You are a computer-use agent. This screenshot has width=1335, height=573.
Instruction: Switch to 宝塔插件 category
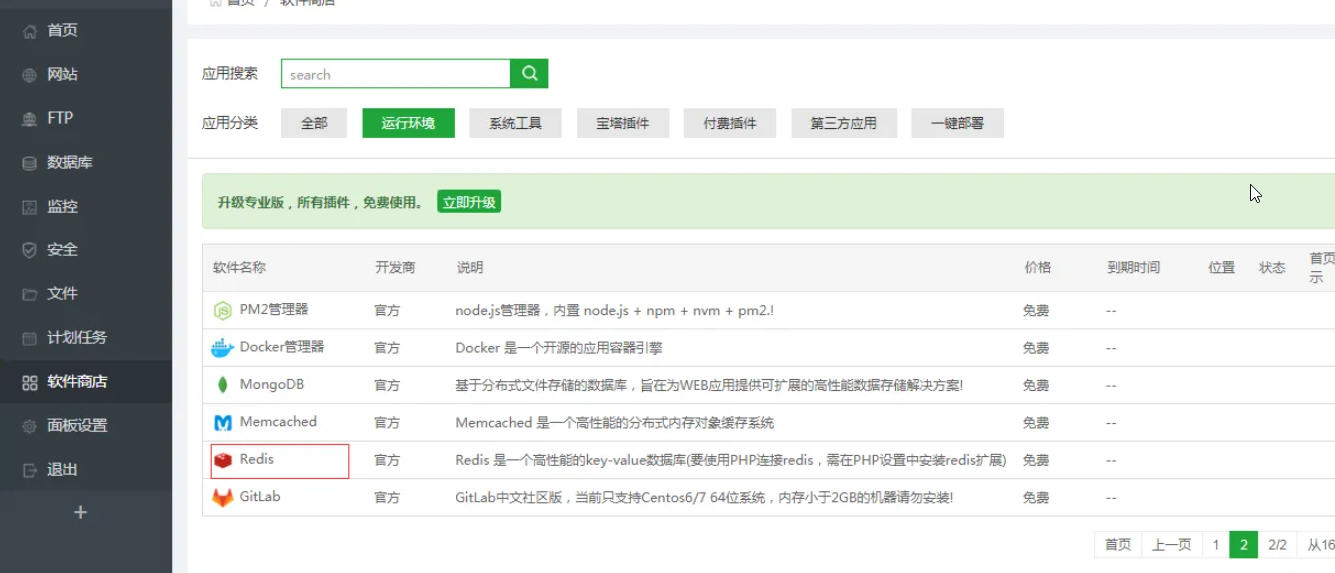(x=622, y=123)
